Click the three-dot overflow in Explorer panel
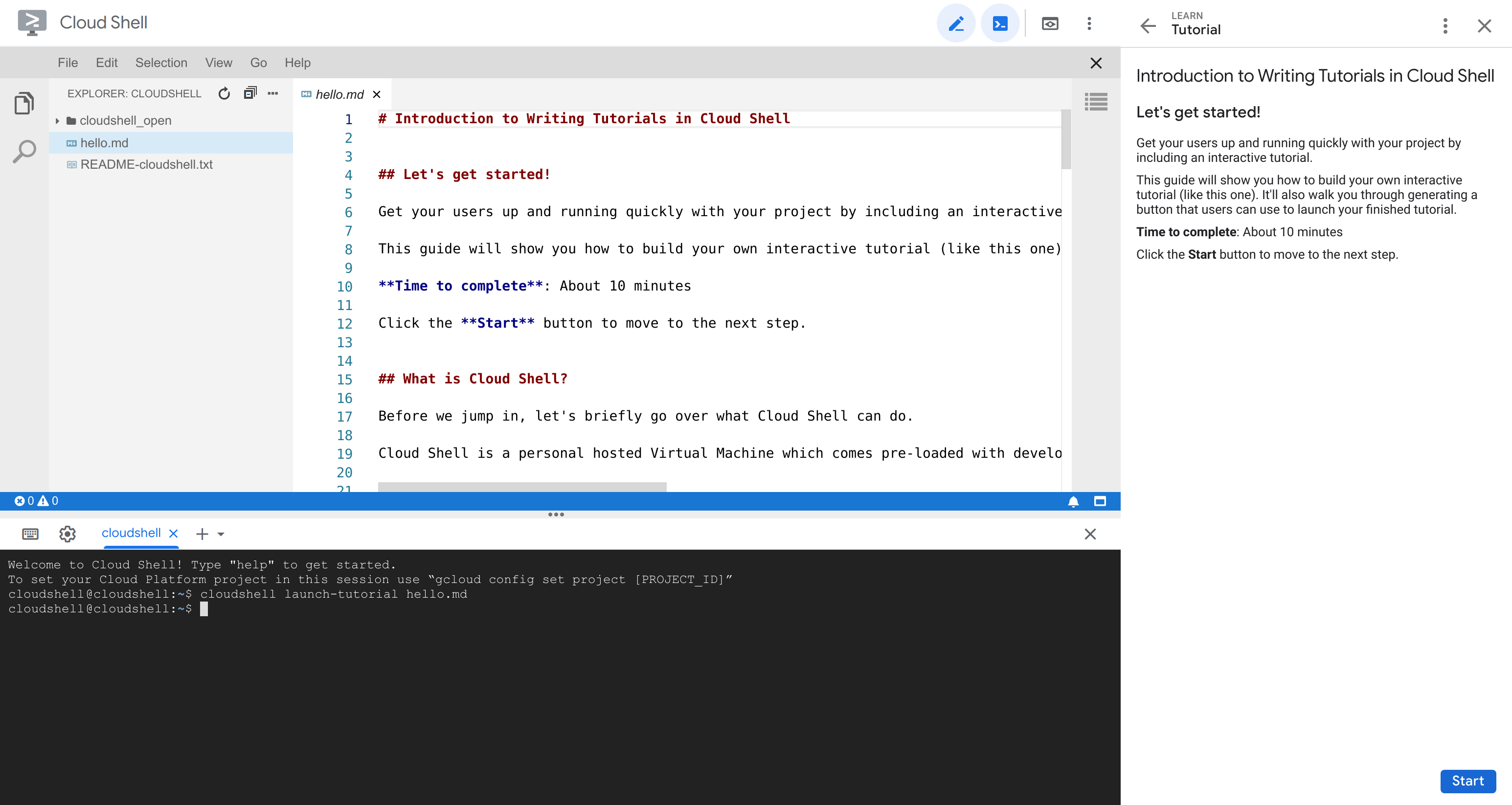Screen dimensions: 1512x805 [x=271, y=94]
